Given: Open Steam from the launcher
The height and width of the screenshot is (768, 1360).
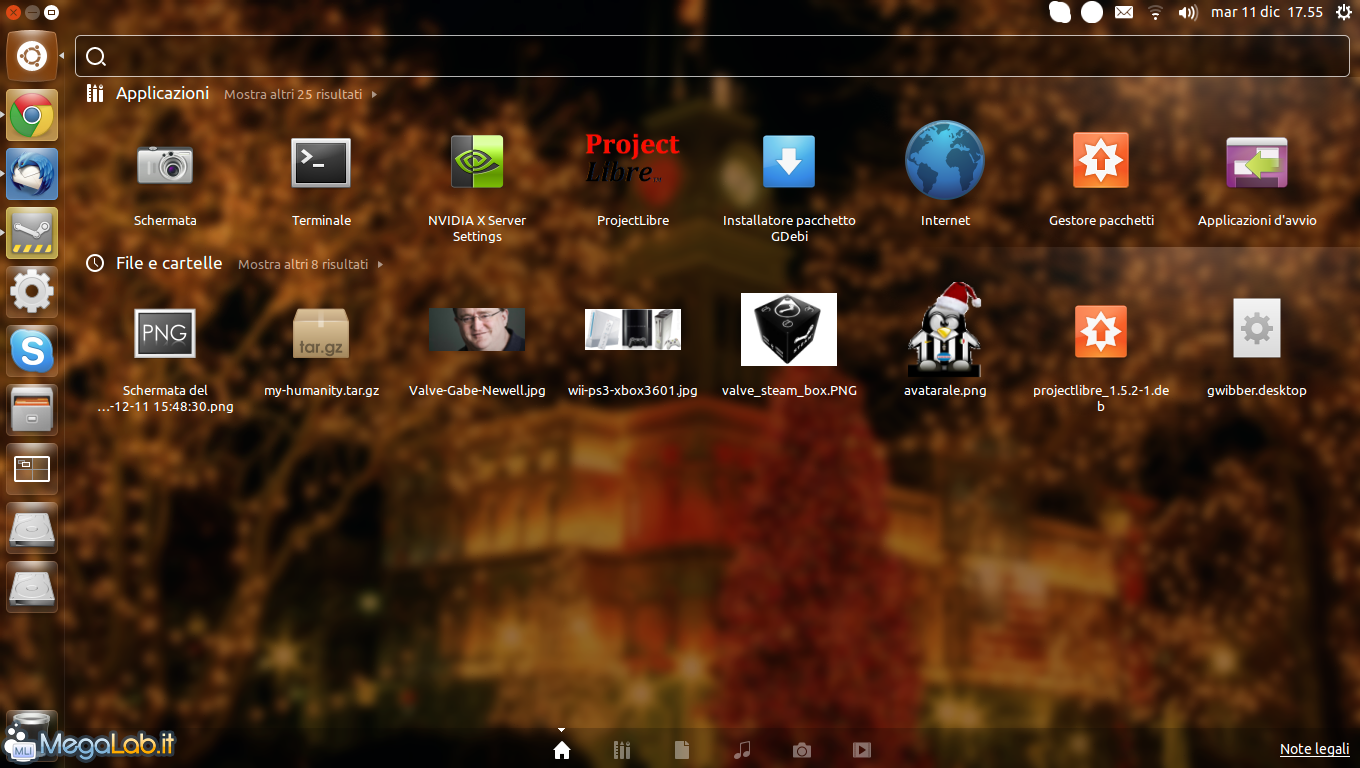Looking at the screenshot, I should point(32,233).
